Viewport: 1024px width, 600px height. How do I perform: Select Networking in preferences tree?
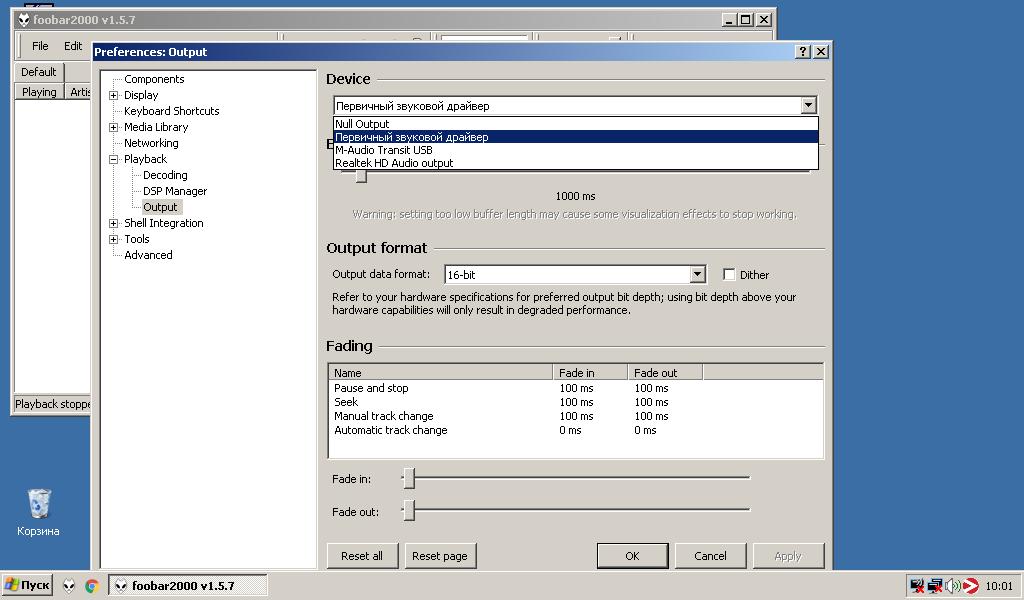(x=151, y=143)
